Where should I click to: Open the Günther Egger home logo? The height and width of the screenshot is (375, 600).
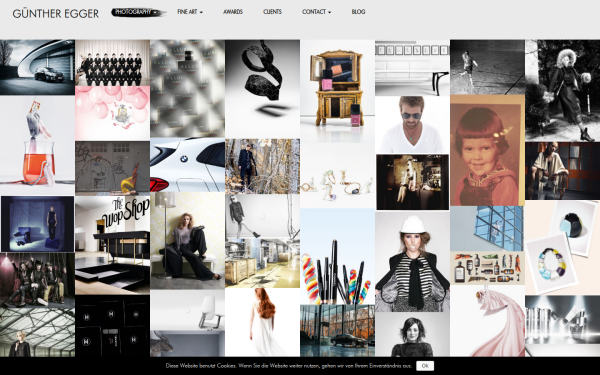tap(56, 14)
